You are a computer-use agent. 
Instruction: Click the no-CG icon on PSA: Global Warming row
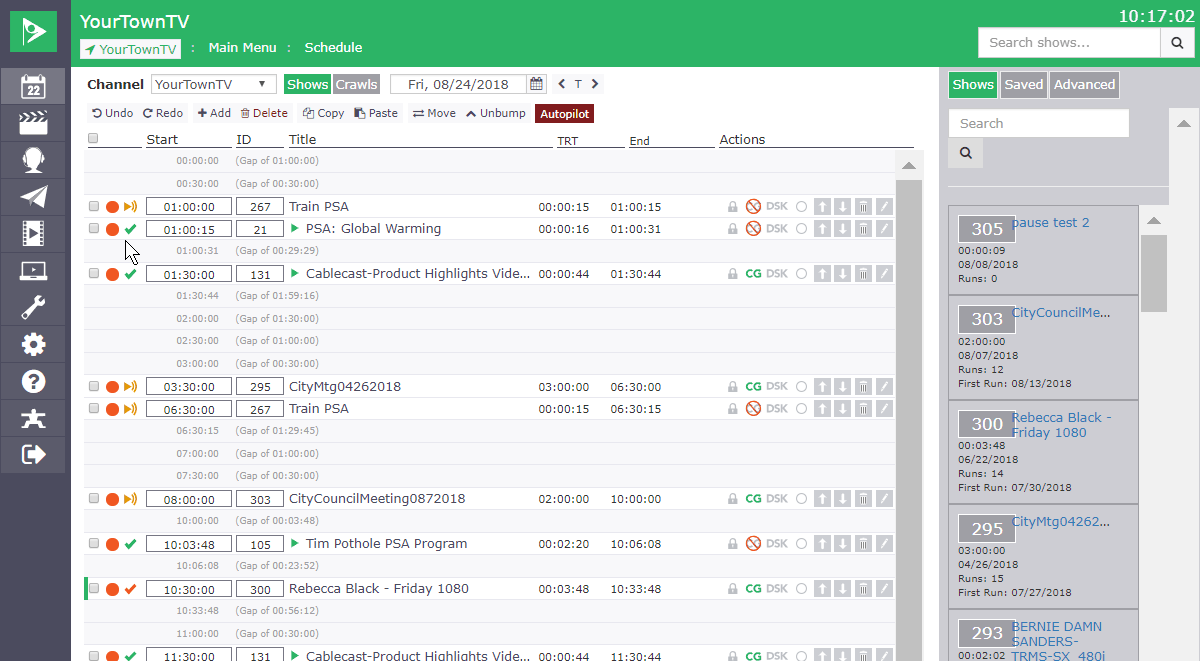click(754, 229)
